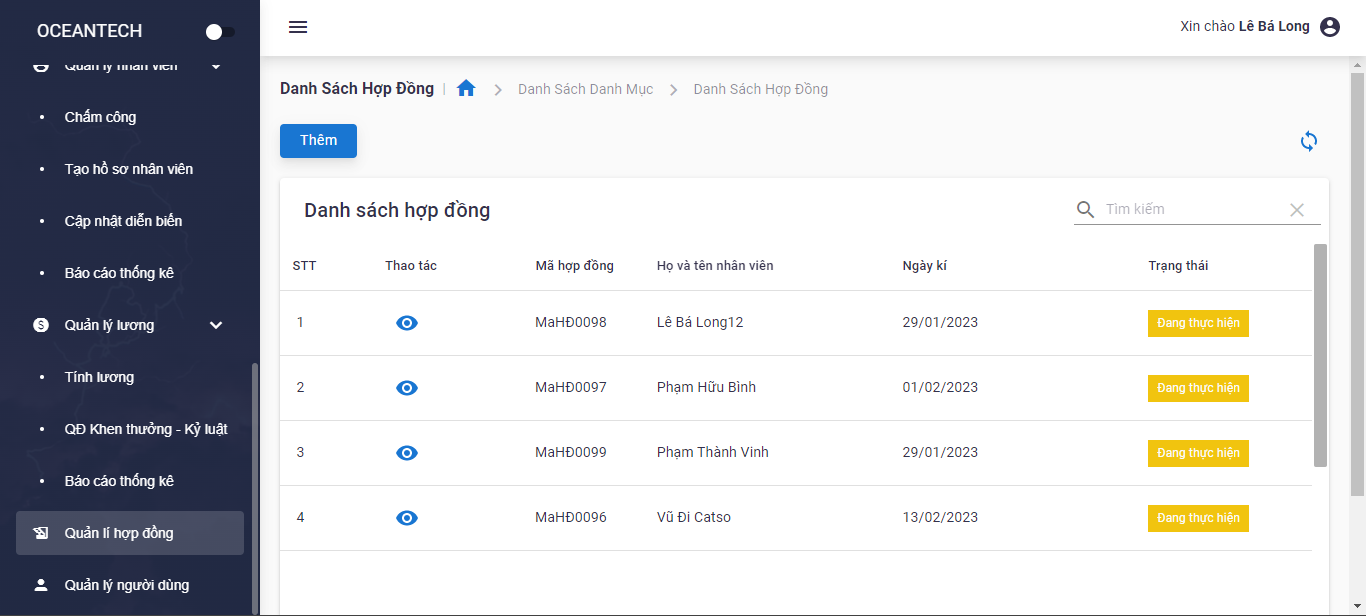View contract MaHĐ0097 with eye icon
The height and width of the screenshot is (616, 1366).
coord(407,388)
